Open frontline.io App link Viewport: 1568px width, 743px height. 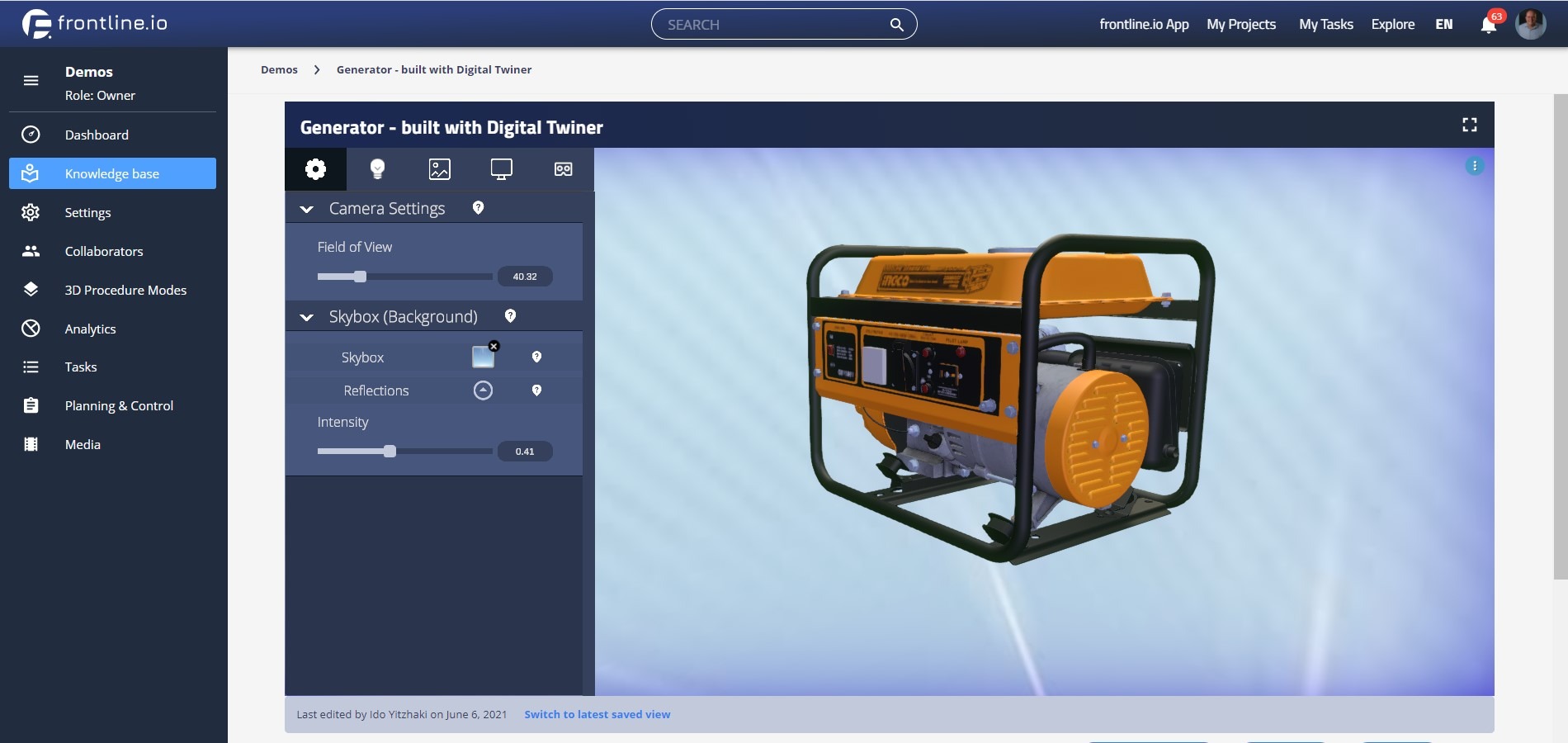1144,24
